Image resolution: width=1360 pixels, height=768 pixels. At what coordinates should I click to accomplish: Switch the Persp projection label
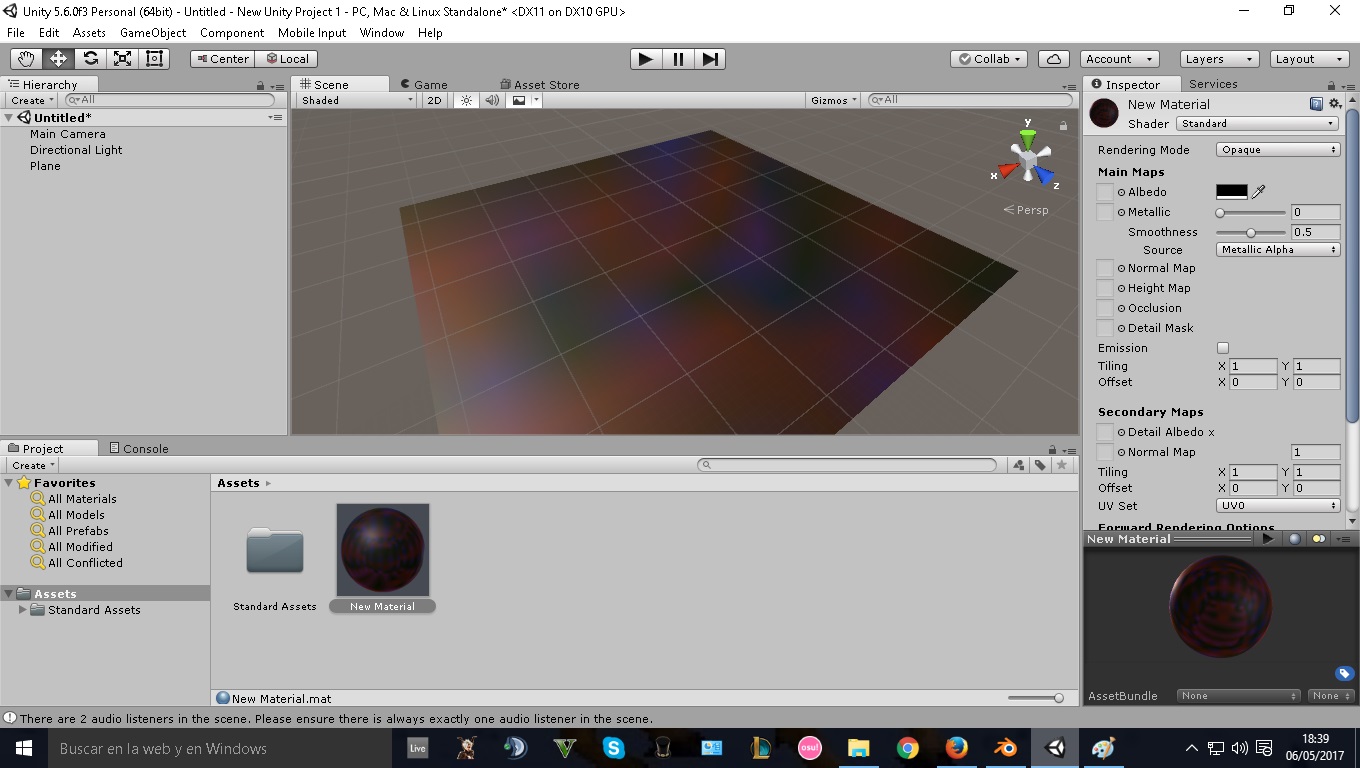1027,210
